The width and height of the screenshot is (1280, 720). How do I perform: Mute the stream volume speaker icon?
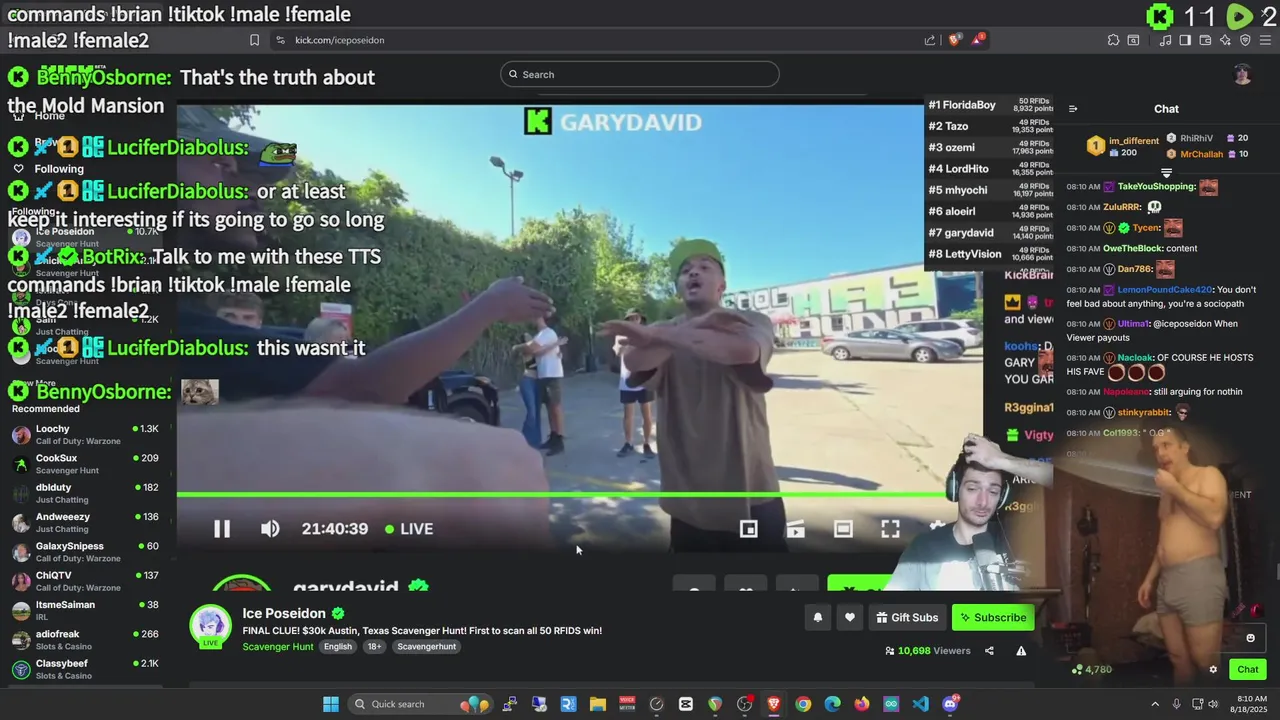point(270,529)
